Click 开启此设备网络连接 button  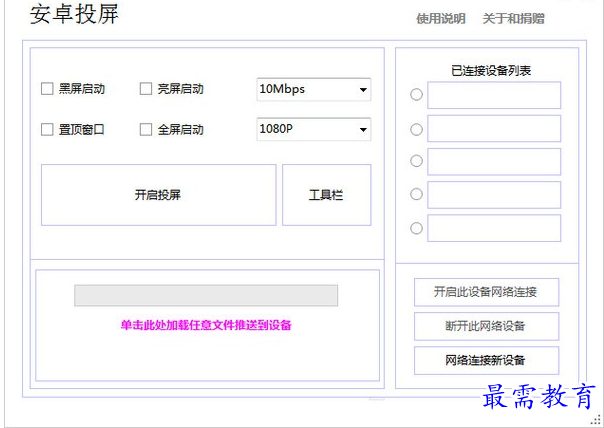point(486,292)
